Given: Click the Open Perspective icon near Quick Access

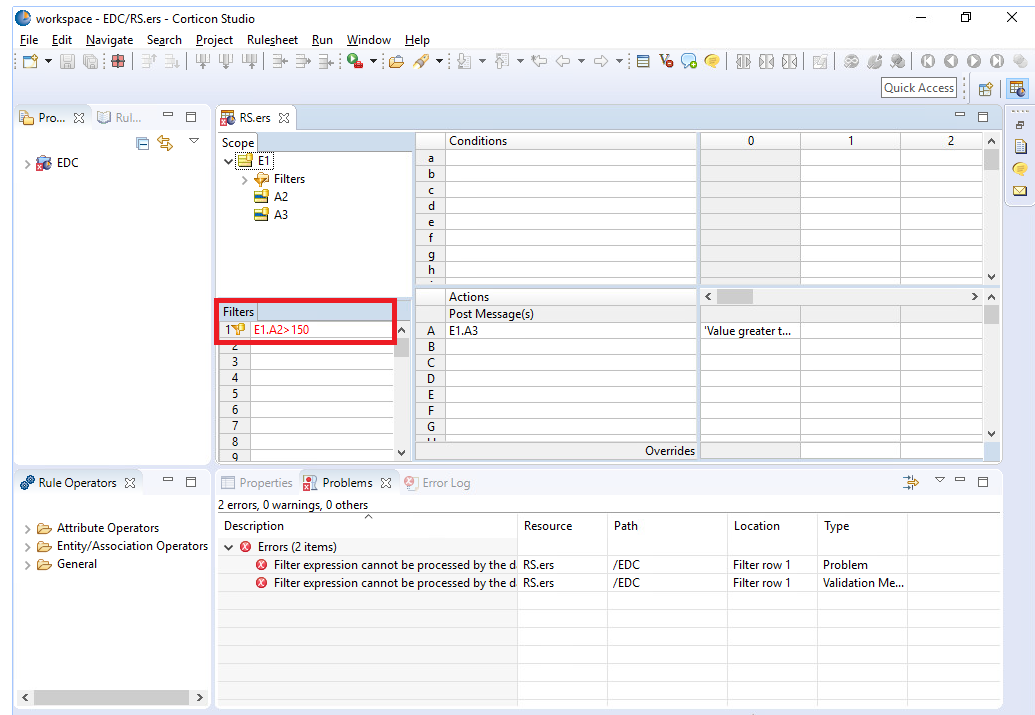Looking at the screenshot, I should [x=986, y=88].
